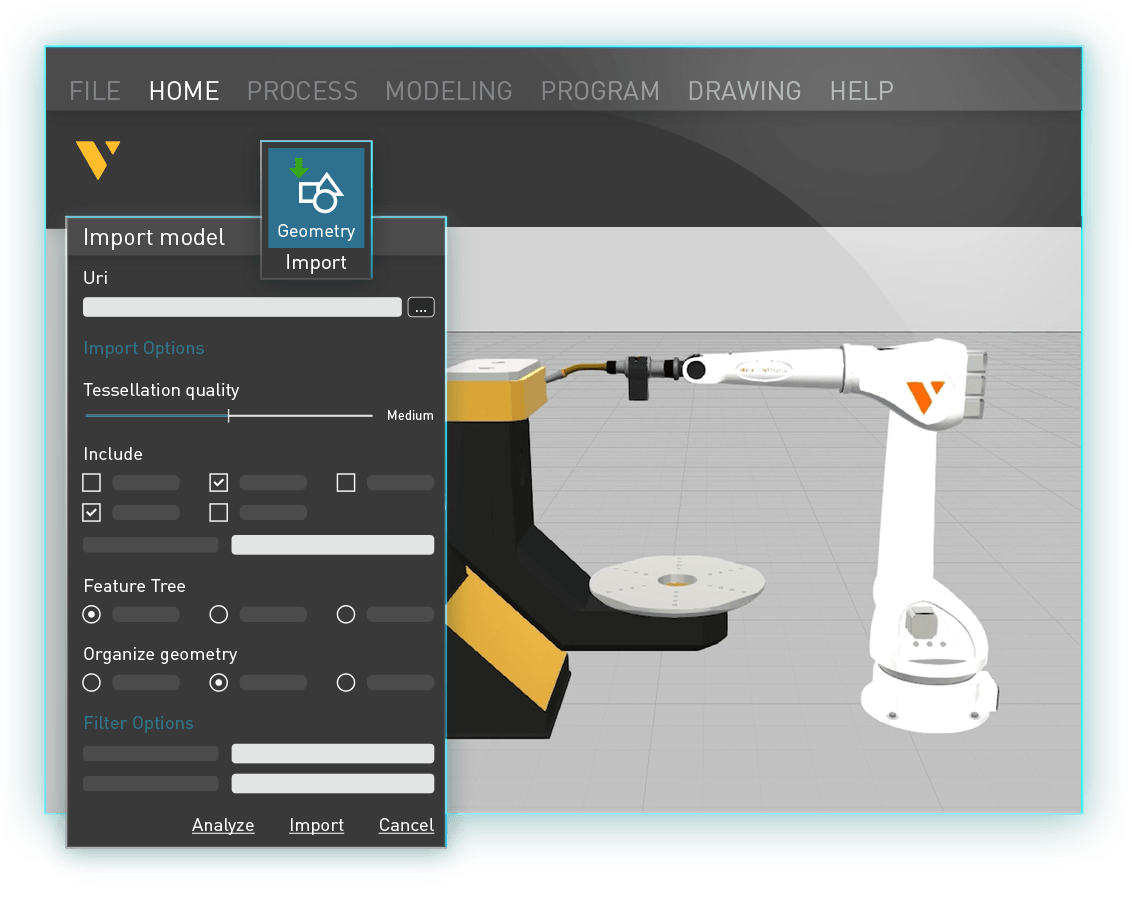Uncheck the second checked Include checkbox

tap(91, 512)
